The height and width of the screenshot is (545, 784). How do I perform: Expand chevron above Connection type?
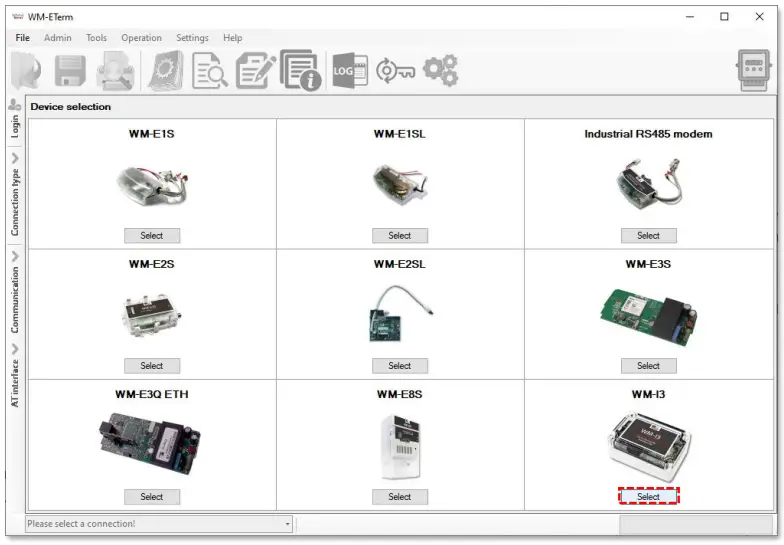[15, 158]
